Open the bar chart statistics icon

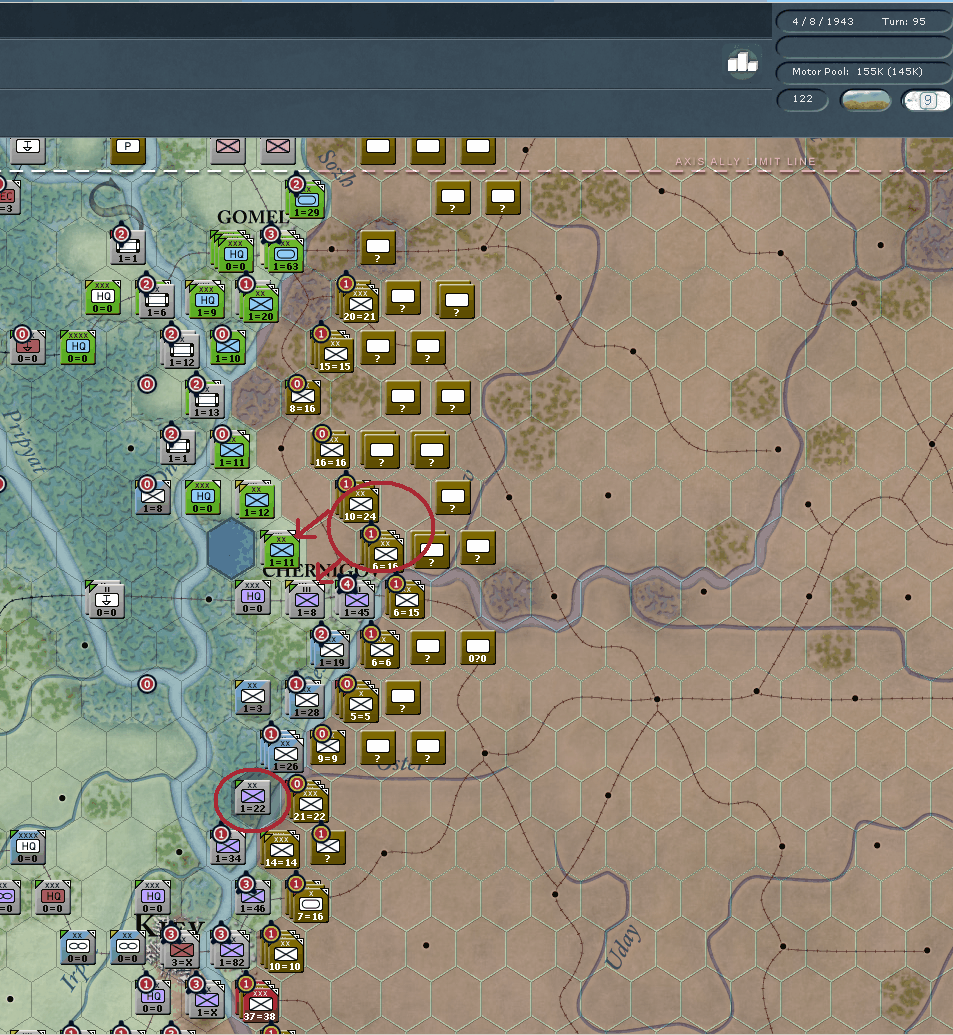(742, 62)
